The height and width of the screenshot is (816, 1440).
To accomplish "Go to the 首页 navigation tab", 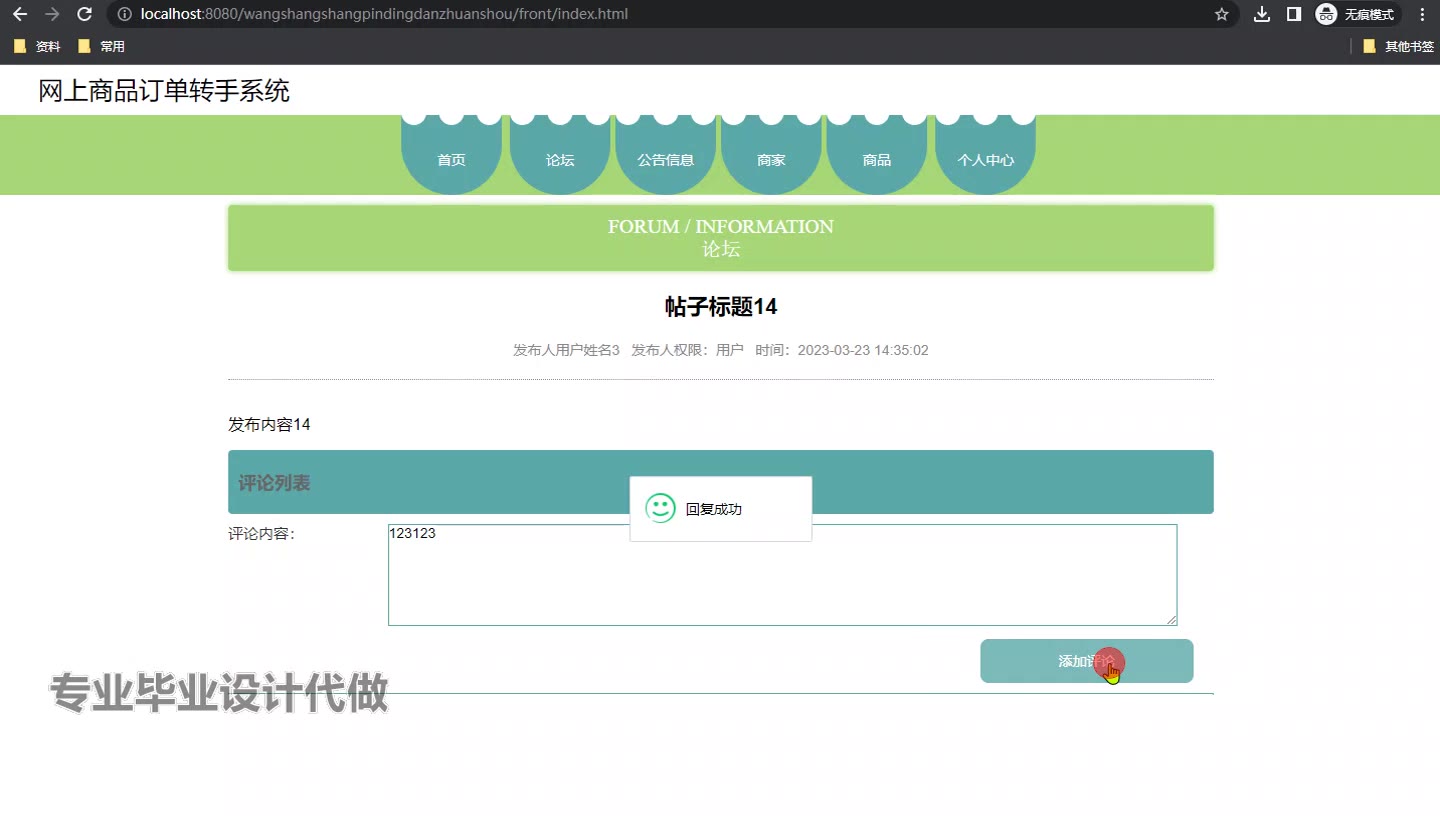I will click(451, 159).
